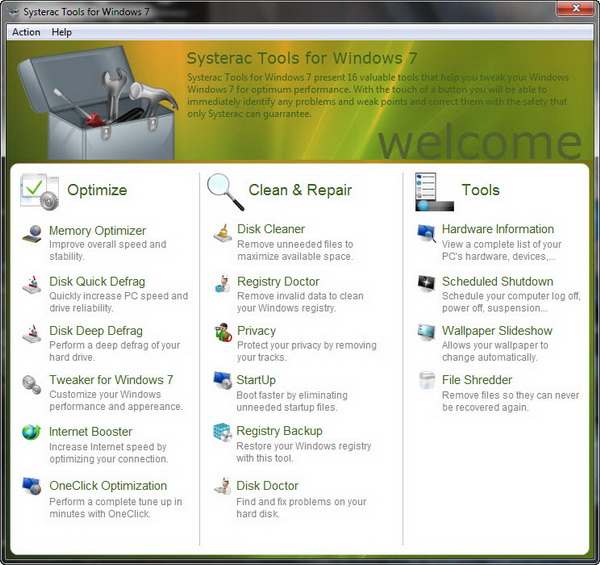This screenshot has width=600, height=565.
Task: Click the Tweaker for Windows 7 icon
Action: (32, 384)
